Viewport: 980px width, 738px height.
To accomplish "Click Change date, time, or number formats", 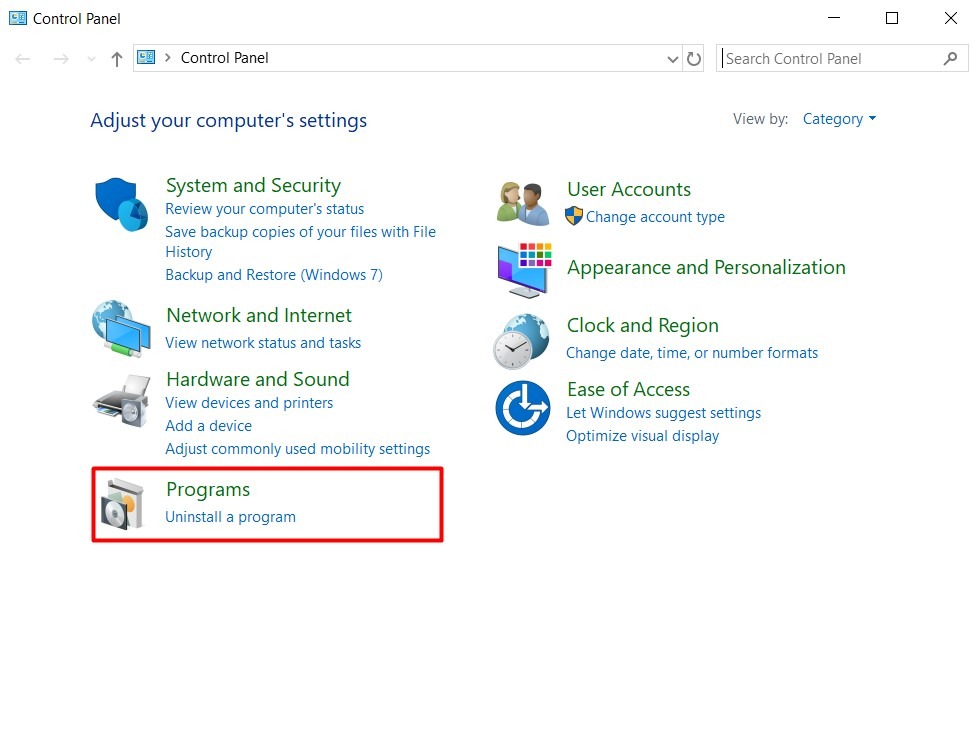I will [x=692, y=353].
